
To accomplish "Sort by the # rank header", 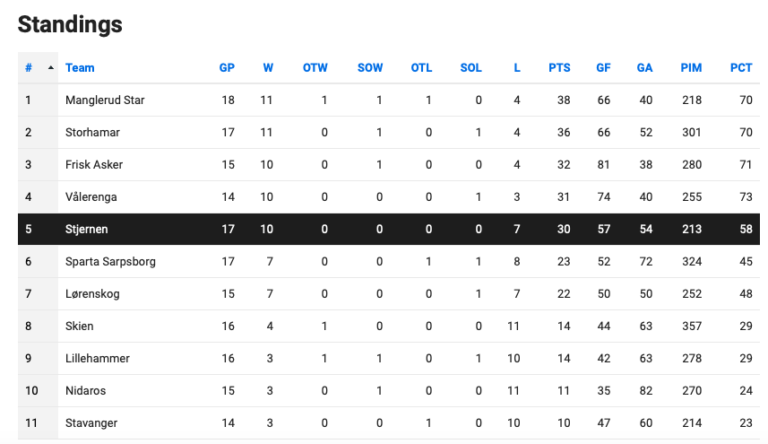I will click(x=28, y=68).
